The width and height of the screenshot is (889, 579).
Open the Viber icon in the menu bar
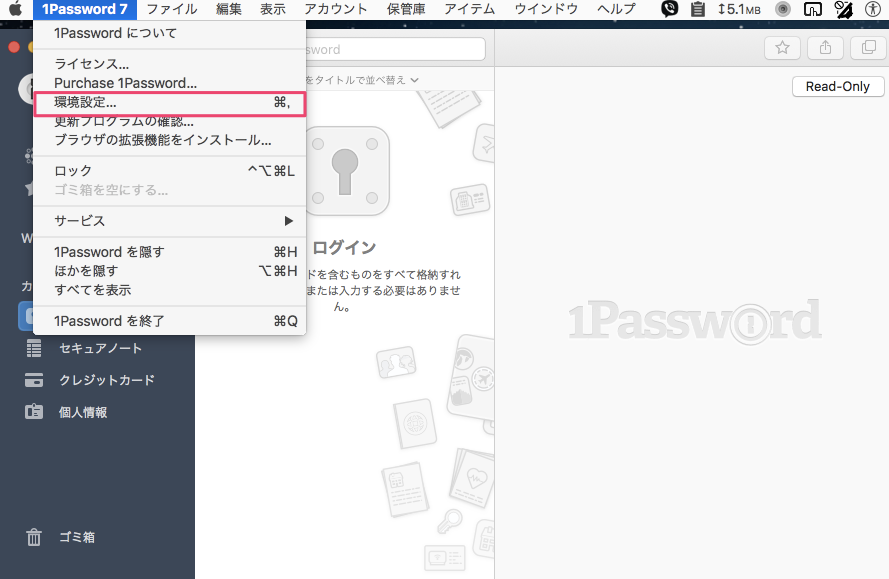pos(670,9)
